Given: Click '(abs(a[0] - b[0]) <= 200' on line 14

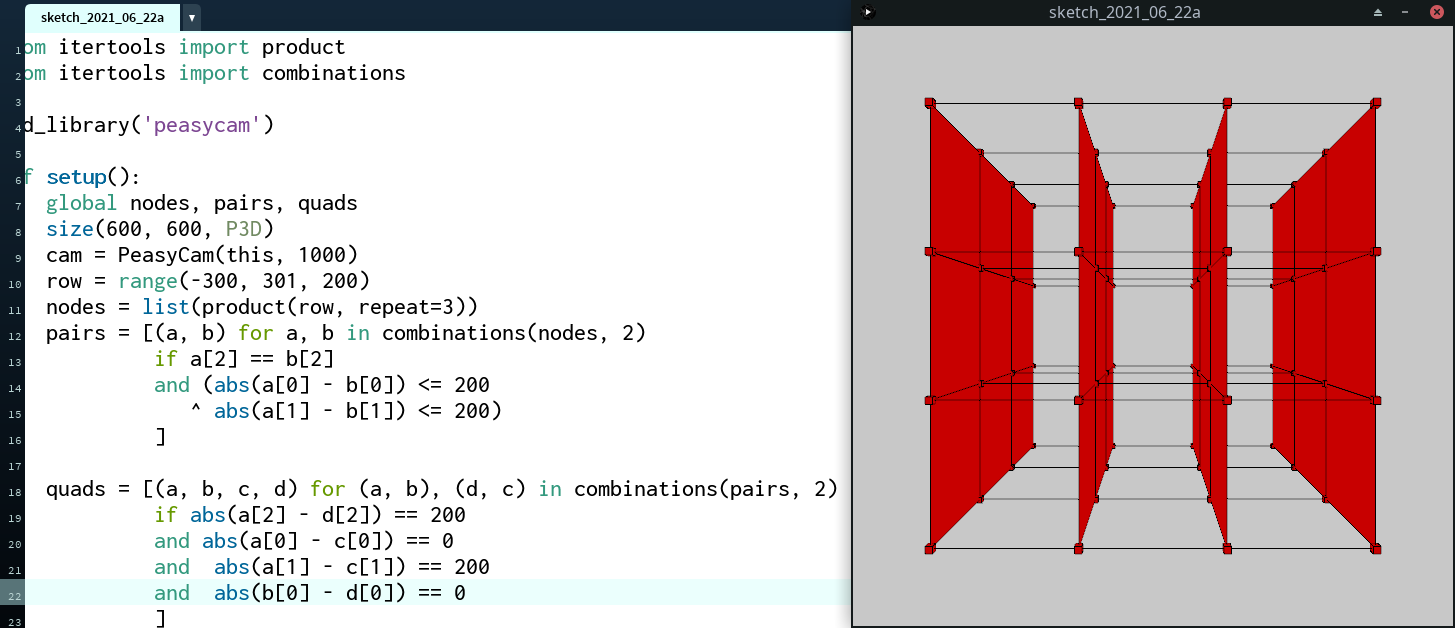Looking at the screenshot, I should [x=345, y=385].
